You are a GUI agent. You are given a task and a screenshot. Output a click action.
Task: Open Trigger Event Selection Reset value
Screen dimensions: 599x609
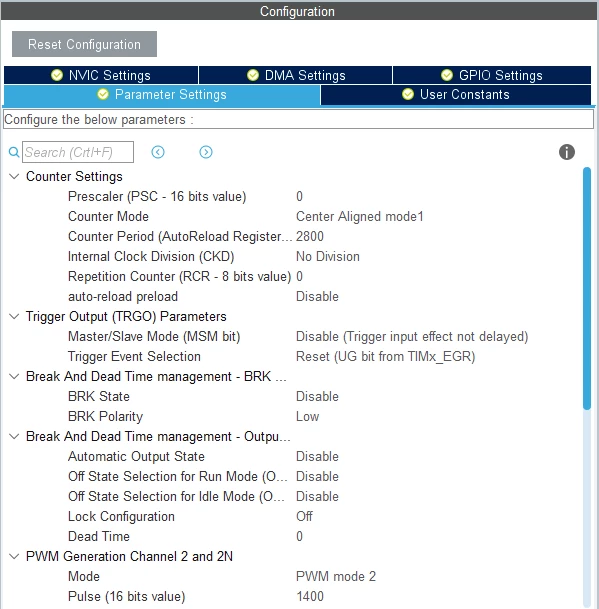(x=386, y=357)
